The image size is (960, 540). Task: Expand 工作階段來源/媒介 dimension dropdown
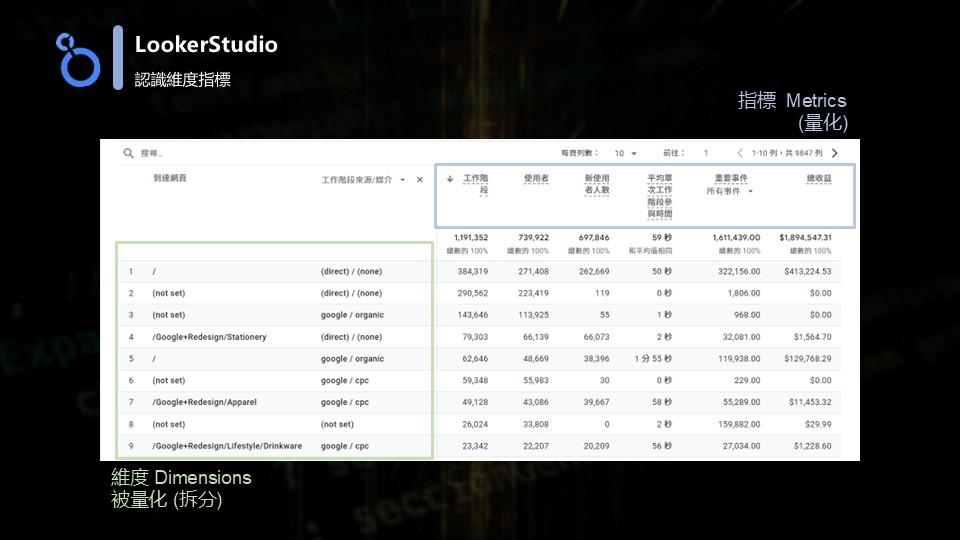[402, 180]
